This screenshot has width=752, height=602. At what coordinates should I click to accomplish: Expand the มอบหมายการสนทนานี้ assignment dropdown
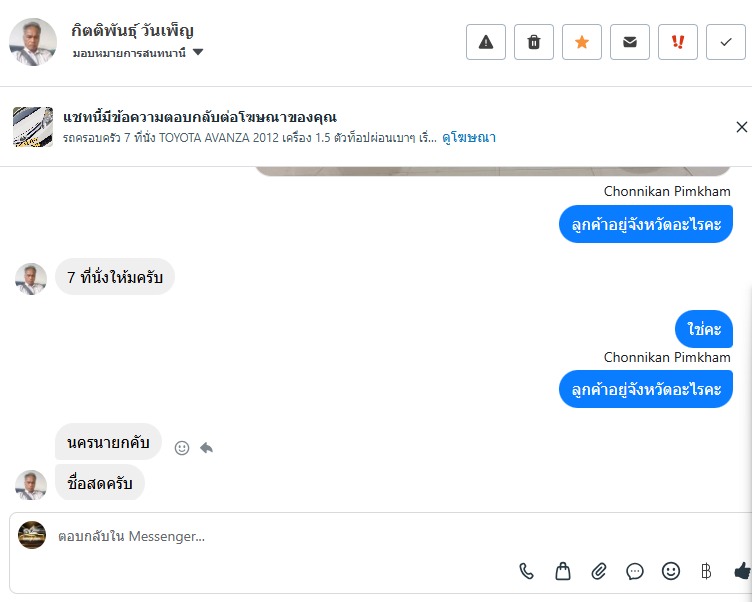click(198, 52)
